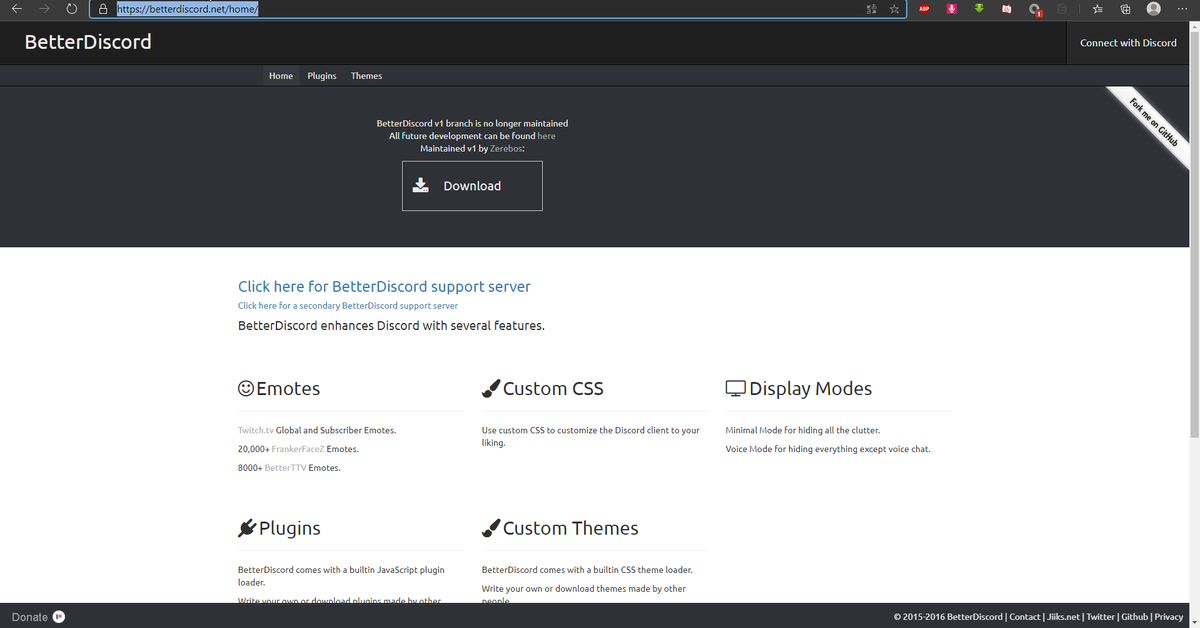Click '© 2015-2016 BetterDiscord' copyright text
Screen dimensions: 1200x628
[948, 617]
